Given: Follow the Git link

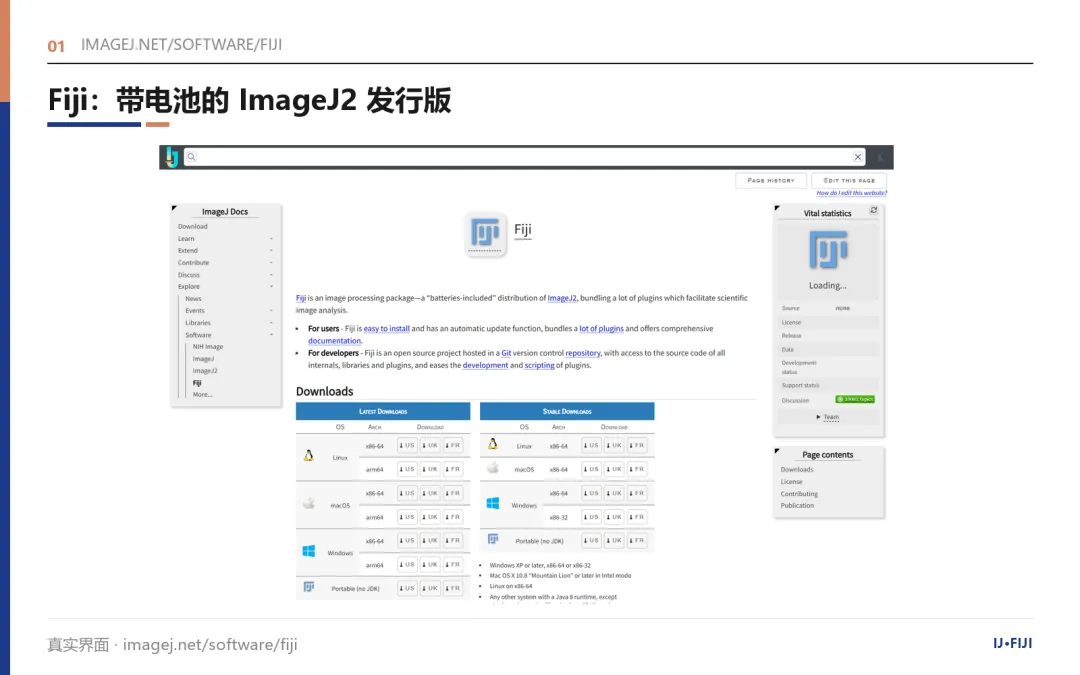Looking at the screenshot, I should [x=506, y=353].
